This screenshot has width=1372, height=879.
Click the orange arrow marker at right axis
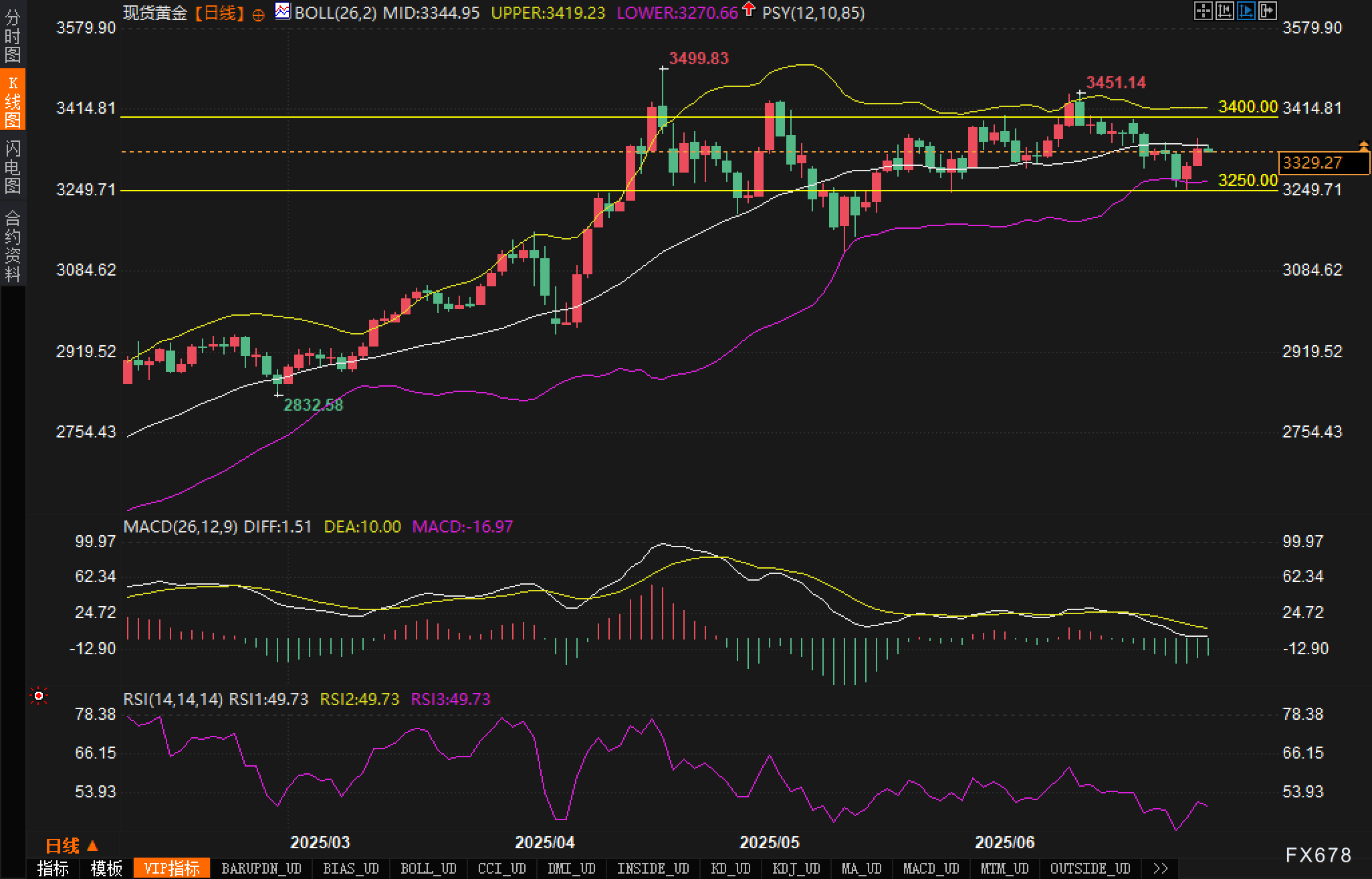tap(1364, 146)
